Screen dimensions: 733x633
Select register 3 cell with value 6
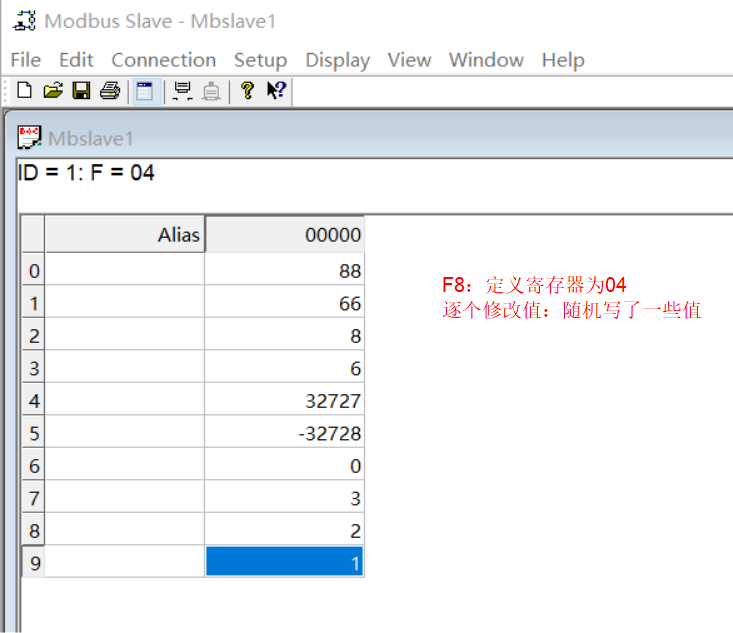(285, 367)
